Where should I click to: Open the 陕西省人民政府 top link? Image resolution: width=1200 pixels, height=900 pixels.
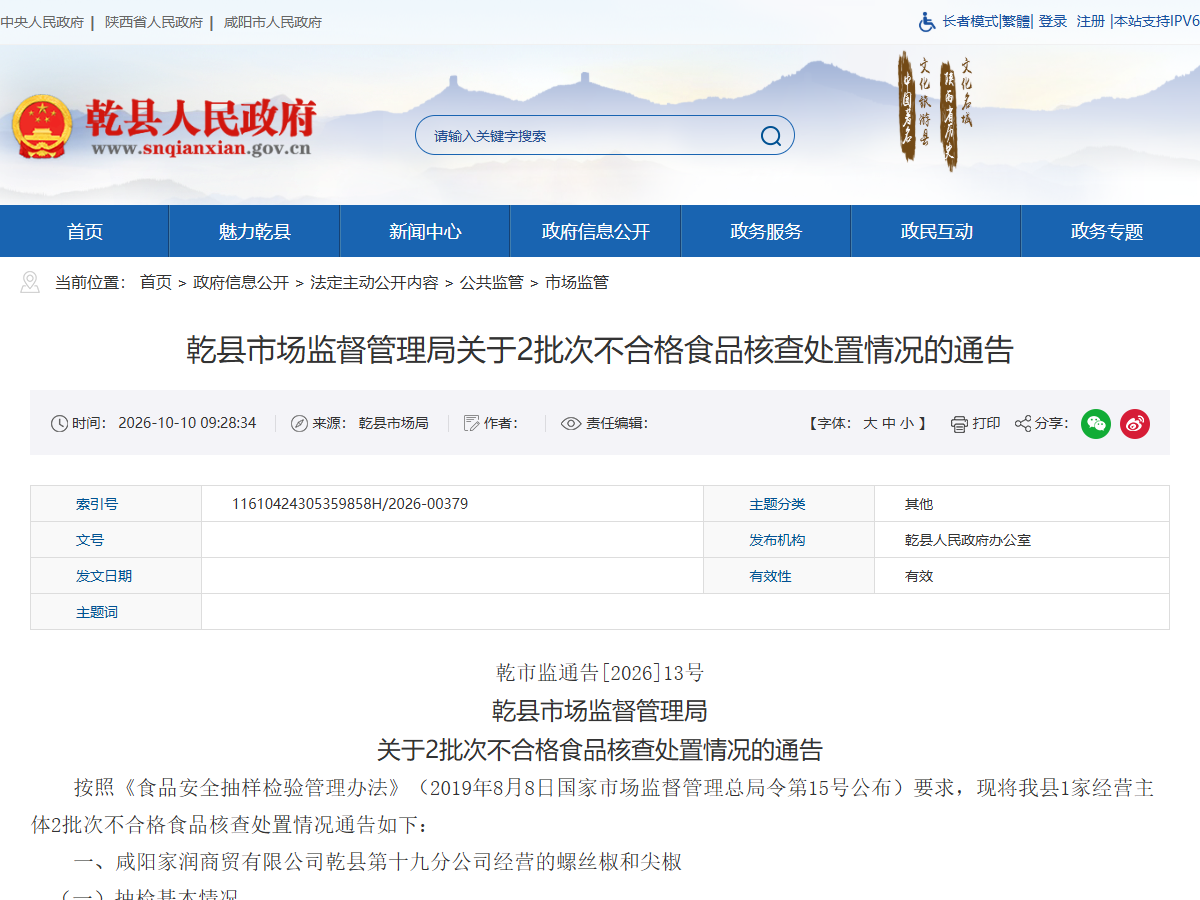point(154,22)
